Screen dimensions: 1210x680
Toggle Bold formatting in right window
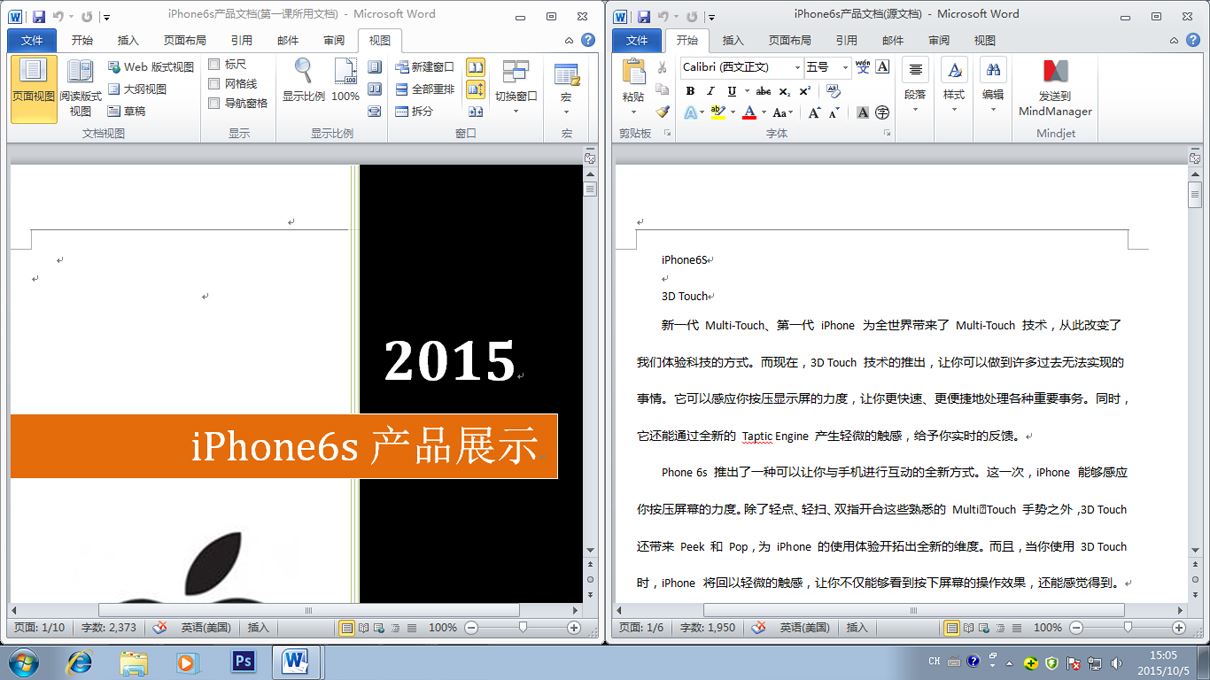pos(690,91)
